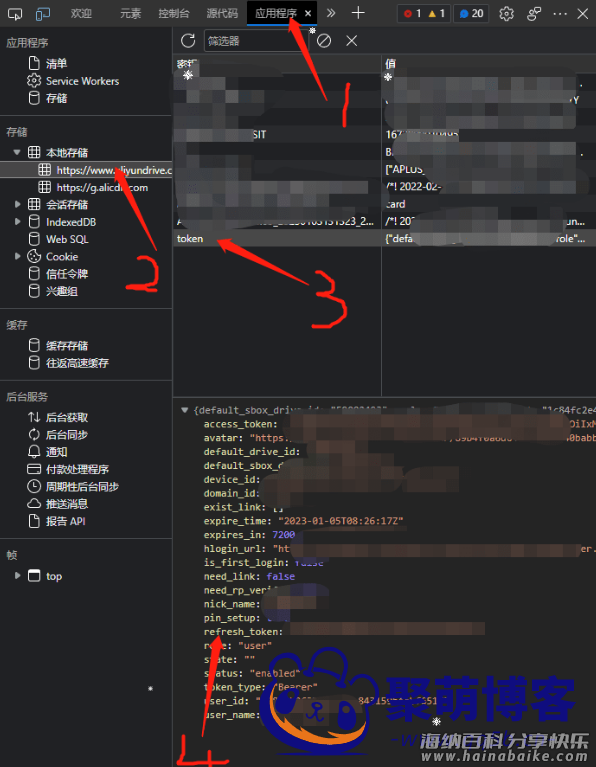Click the 值 column header
596x767 pixels.
click(489, 64)
